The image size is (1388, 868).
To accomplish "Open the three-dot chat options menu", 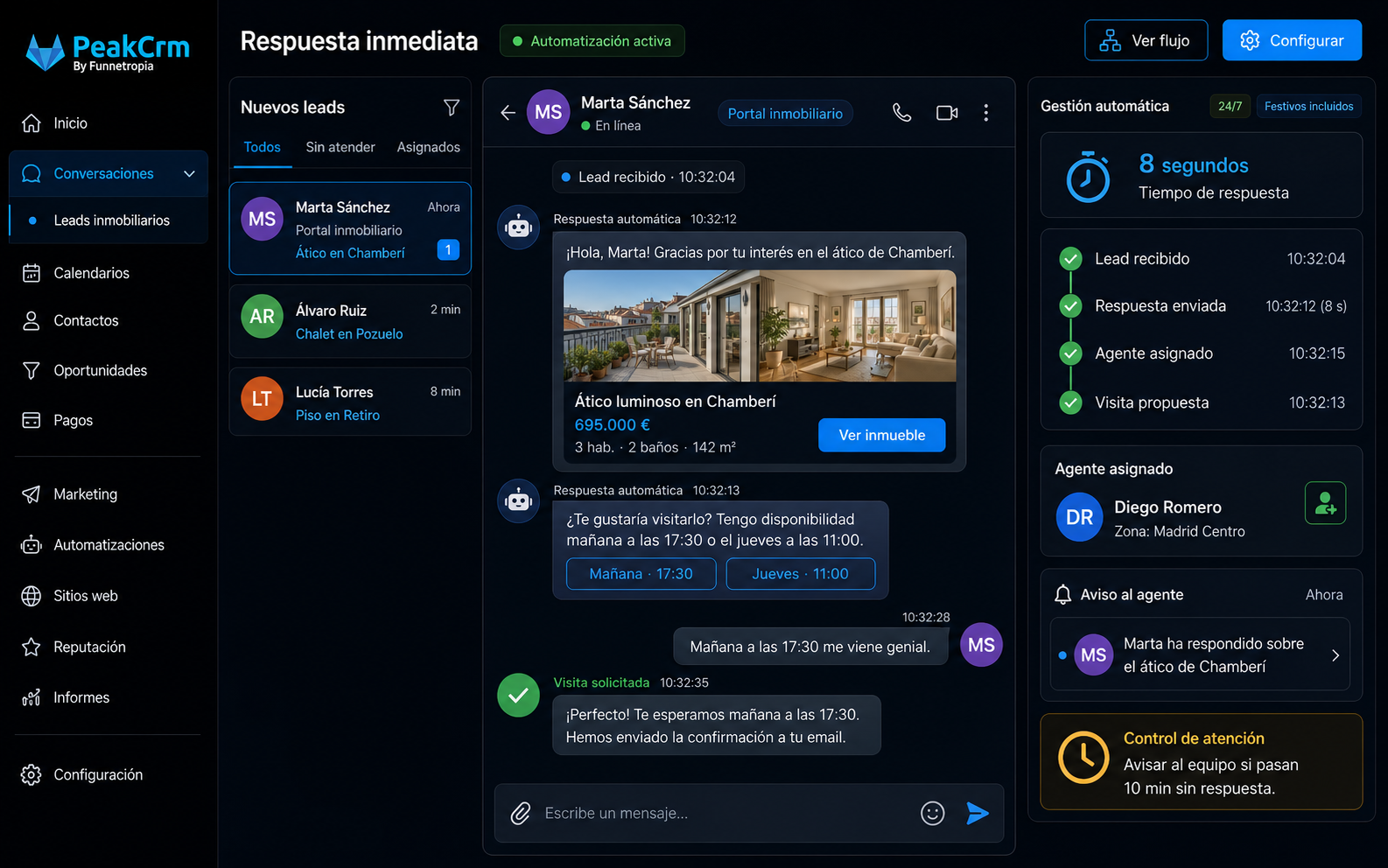I will click(x=986, y=113).
